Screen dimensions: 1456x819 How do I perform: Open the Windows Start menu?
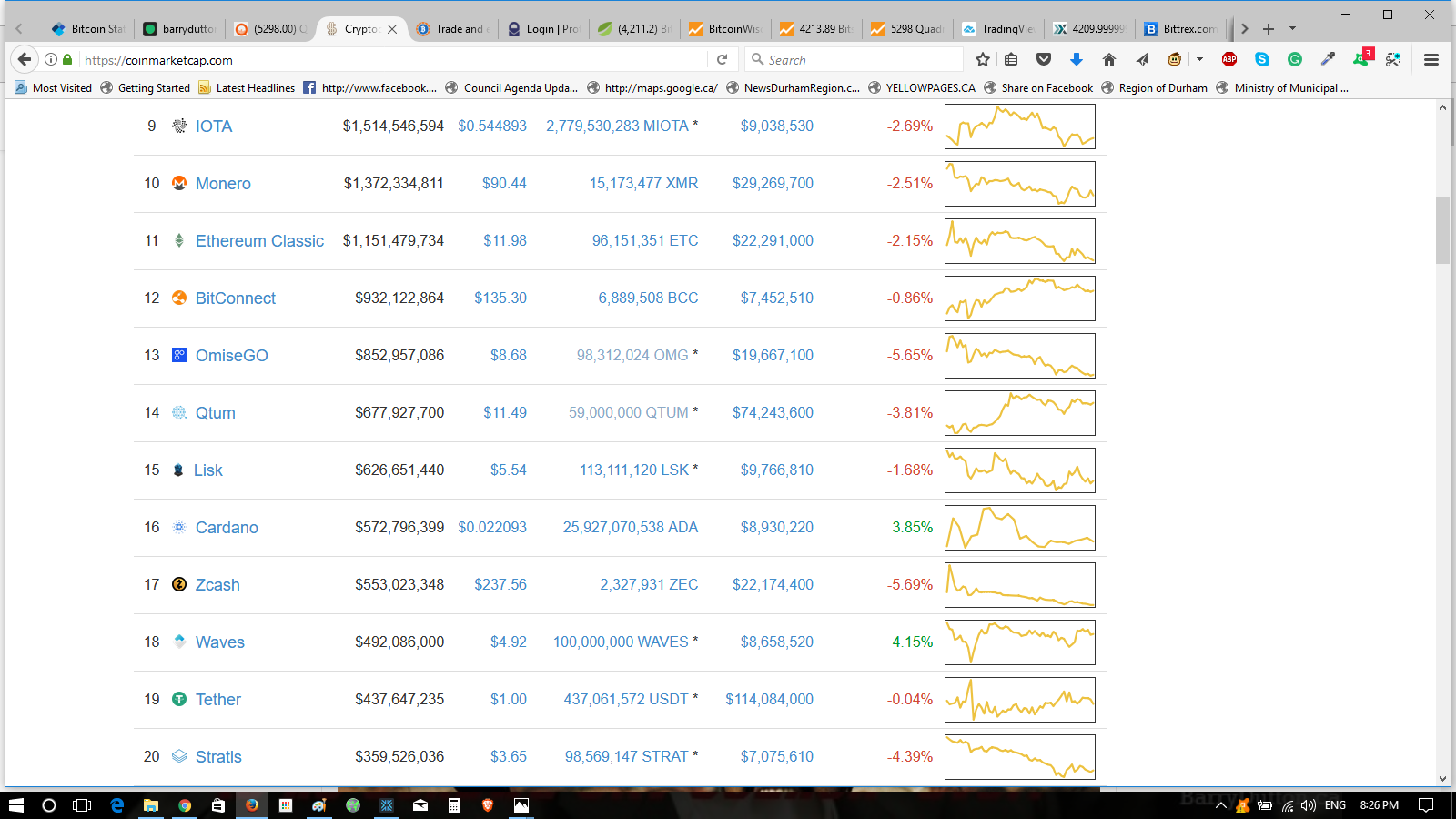[15, 805]
